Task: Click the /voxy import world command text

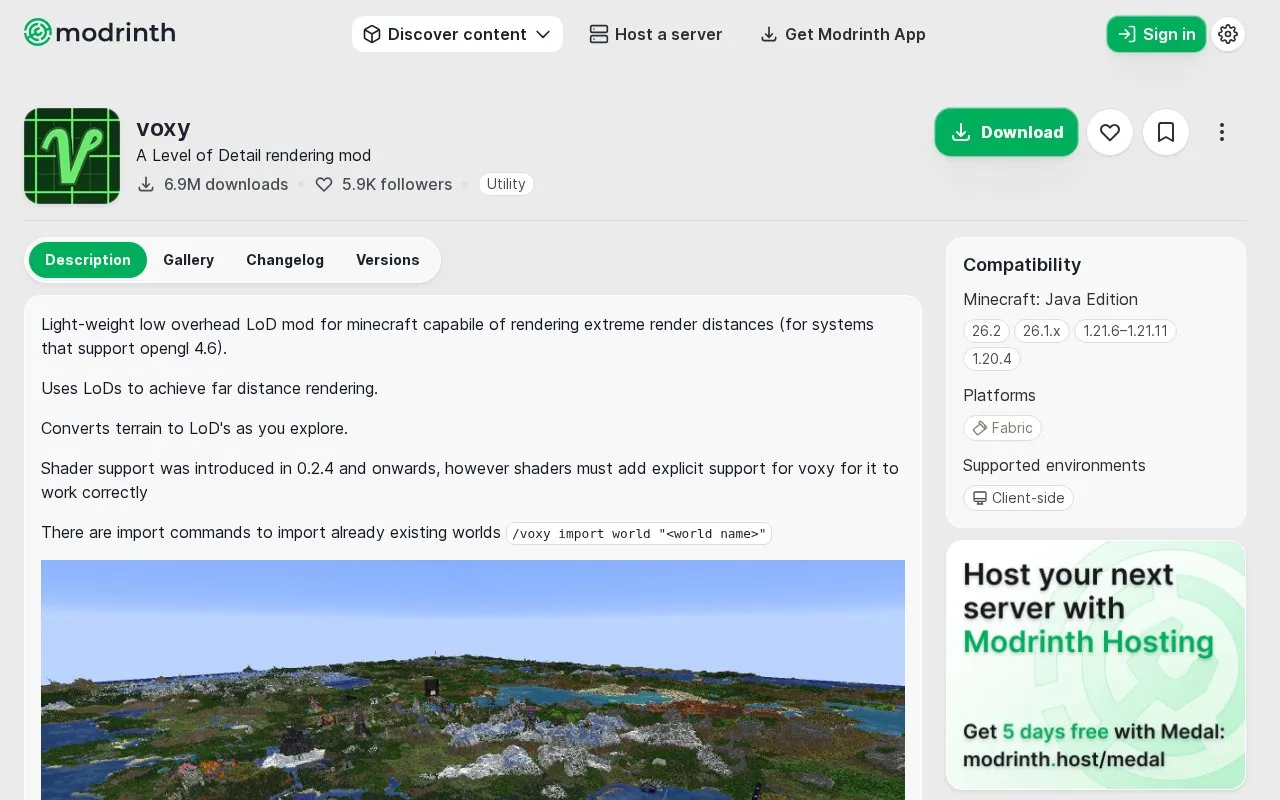Action: point(639,533)
